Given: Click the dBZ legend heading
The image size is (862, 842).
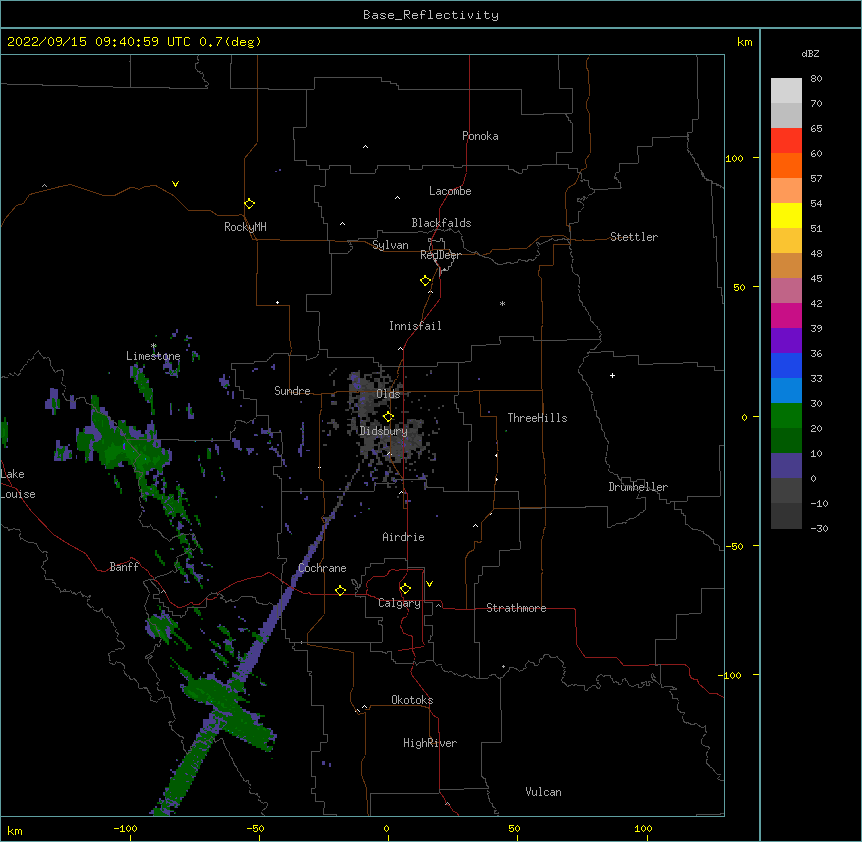Looking at the screenshot, I should [810, 54].
